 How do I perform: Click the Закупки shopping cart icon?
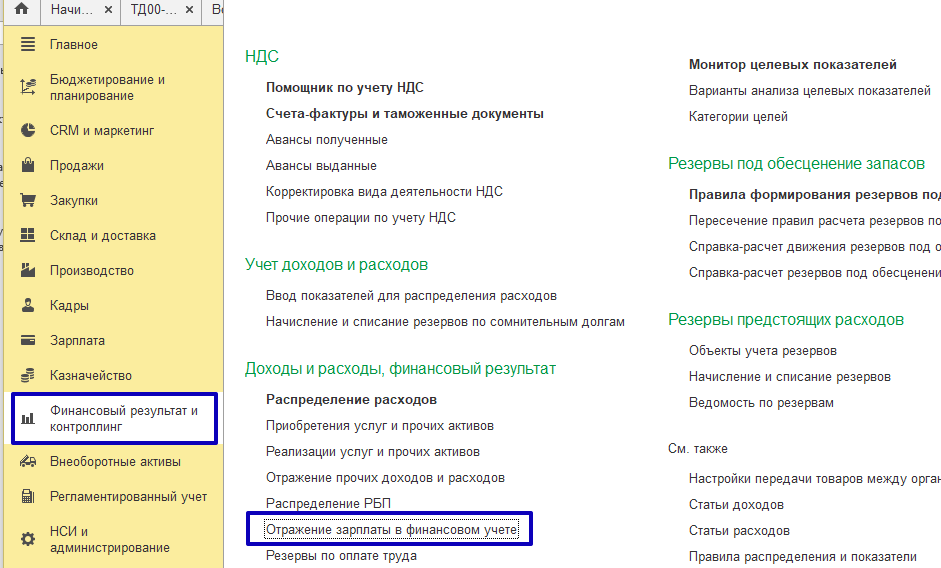28,201
